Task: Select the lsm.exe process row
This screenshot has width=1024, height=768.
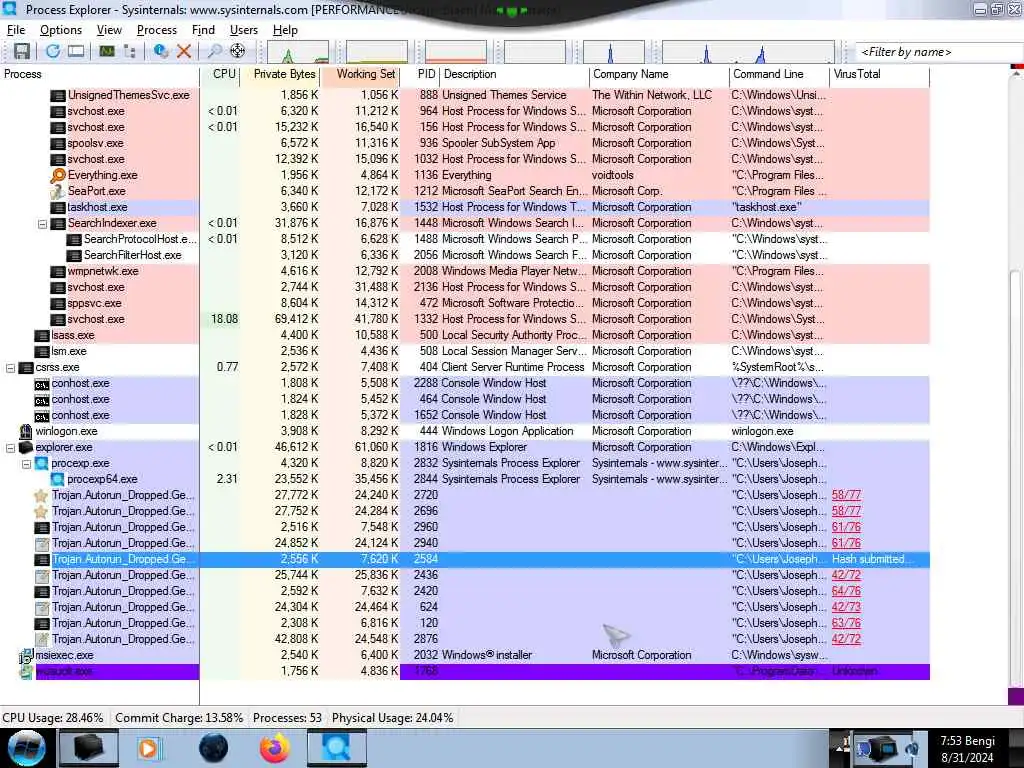Action: point(465,351)
